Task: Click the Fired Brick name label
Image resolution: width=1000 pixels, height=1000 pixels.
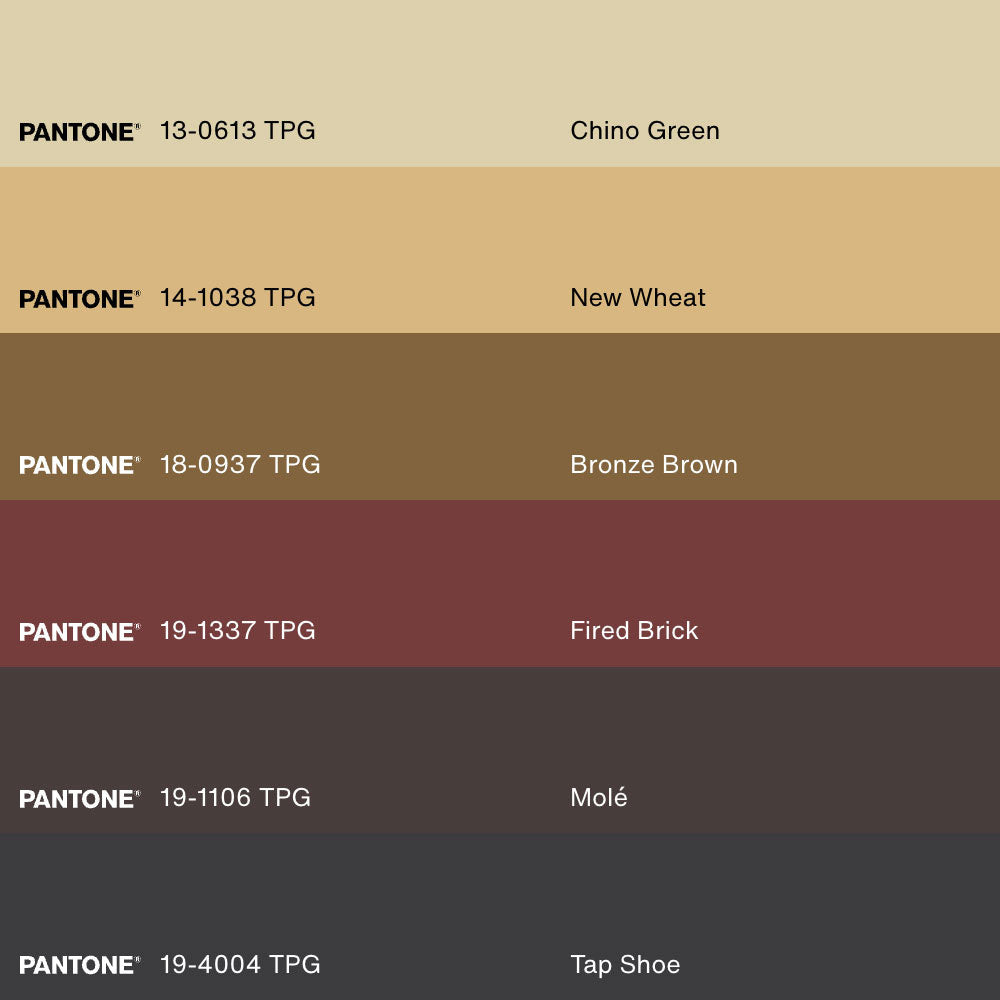Action: click(634, 630)
